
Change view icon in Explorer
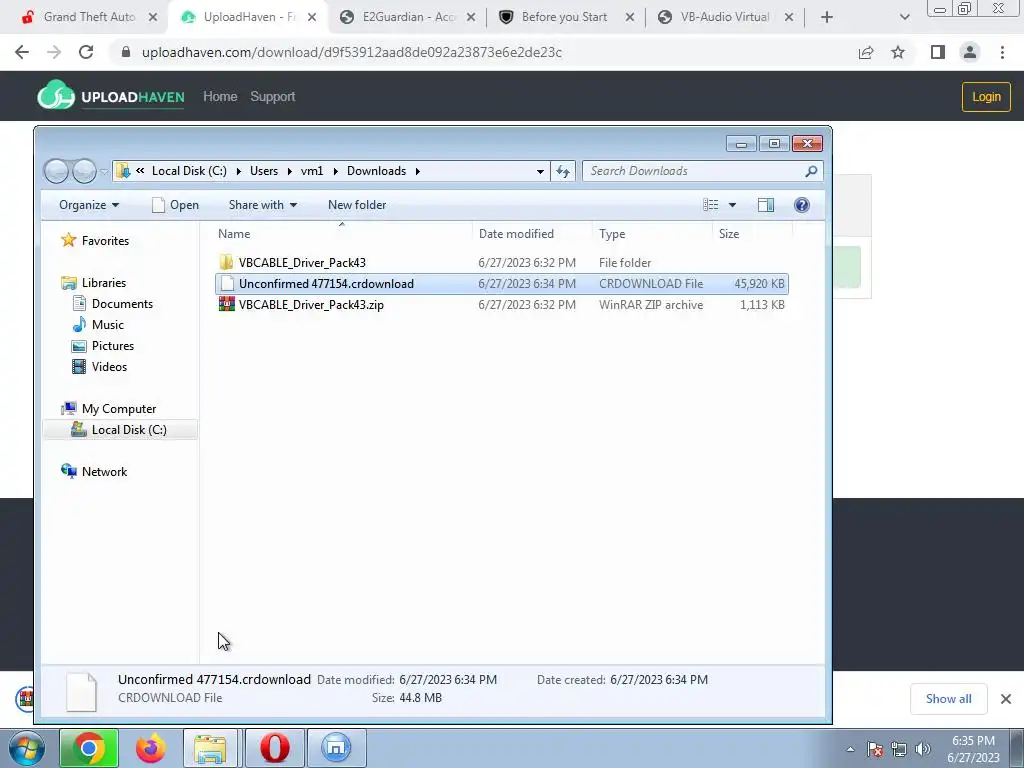click(x=711, y=205)
